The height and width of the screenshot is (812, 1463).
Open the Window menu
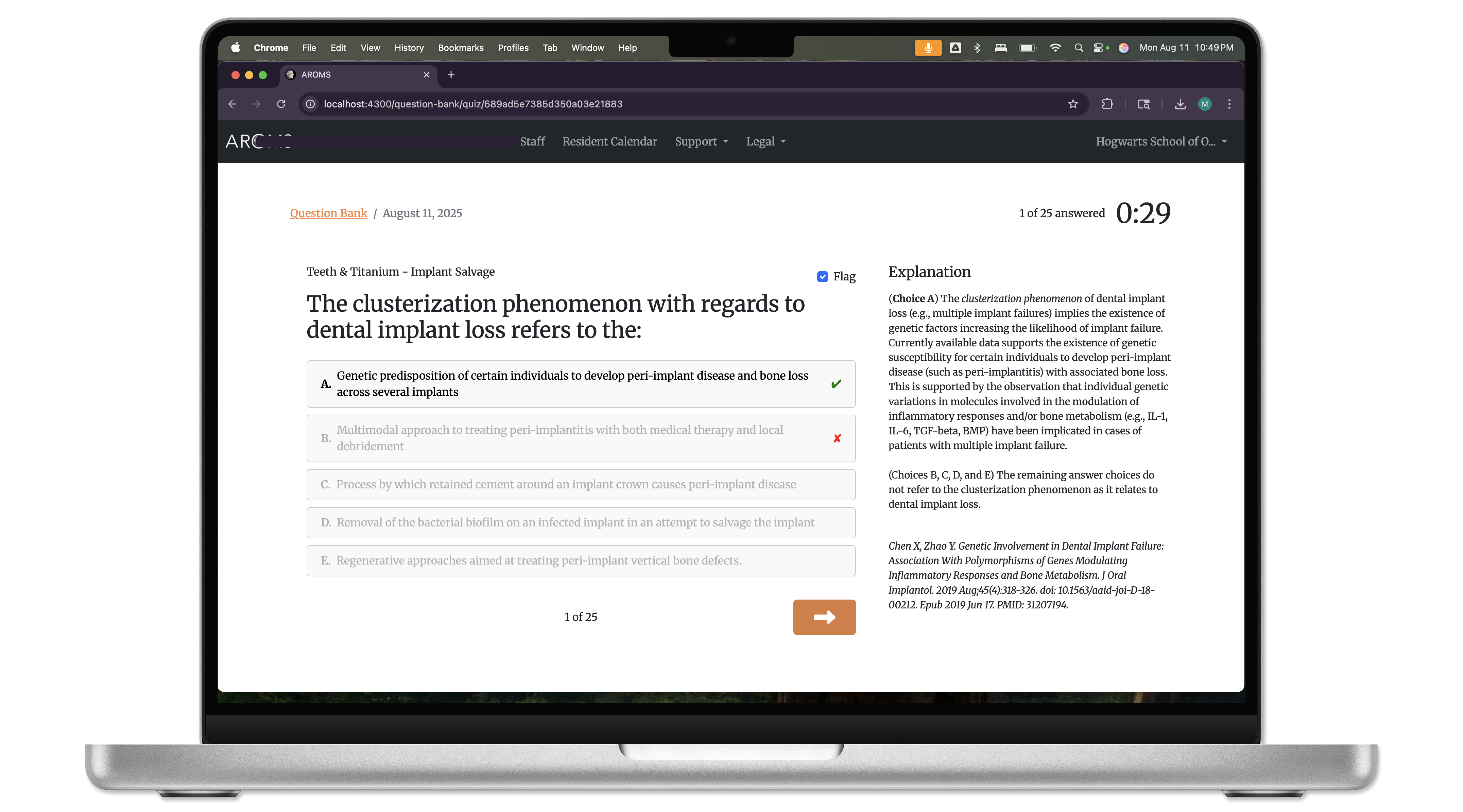(587, 48)
